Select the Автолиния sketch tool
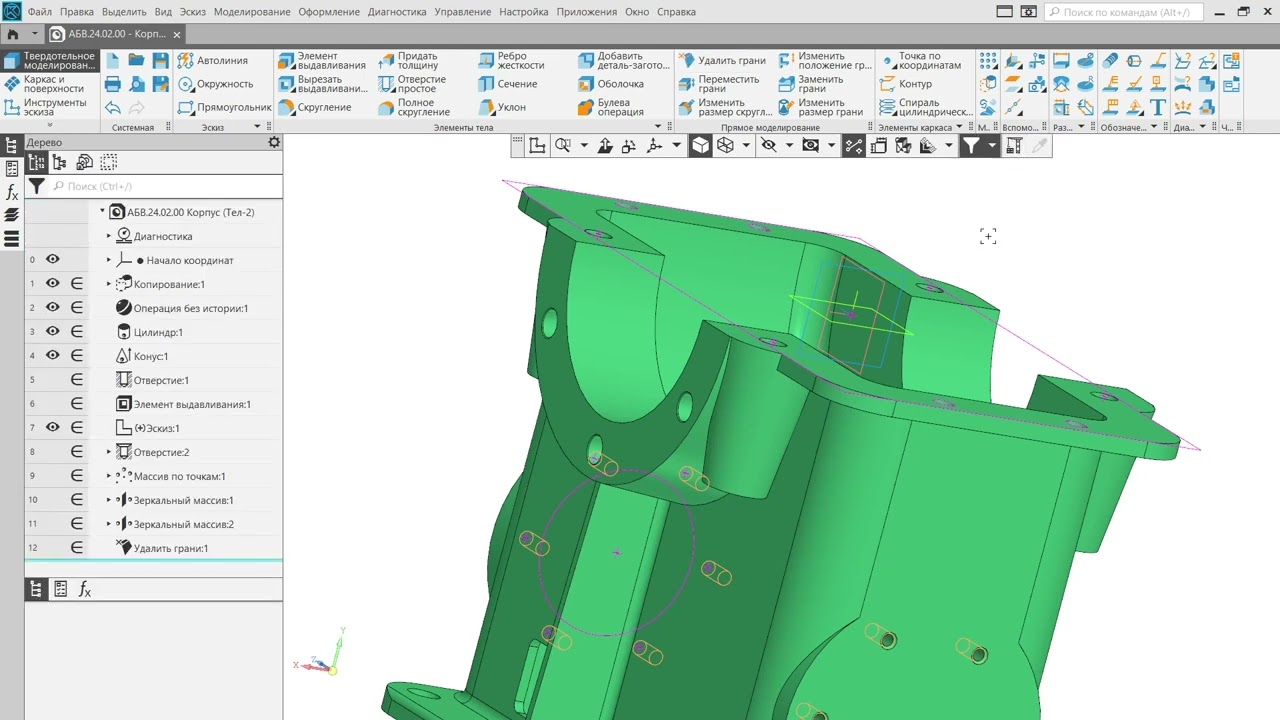Viewport: 1280px width, 720px height. pyautogui.click(x=213, y=61)
